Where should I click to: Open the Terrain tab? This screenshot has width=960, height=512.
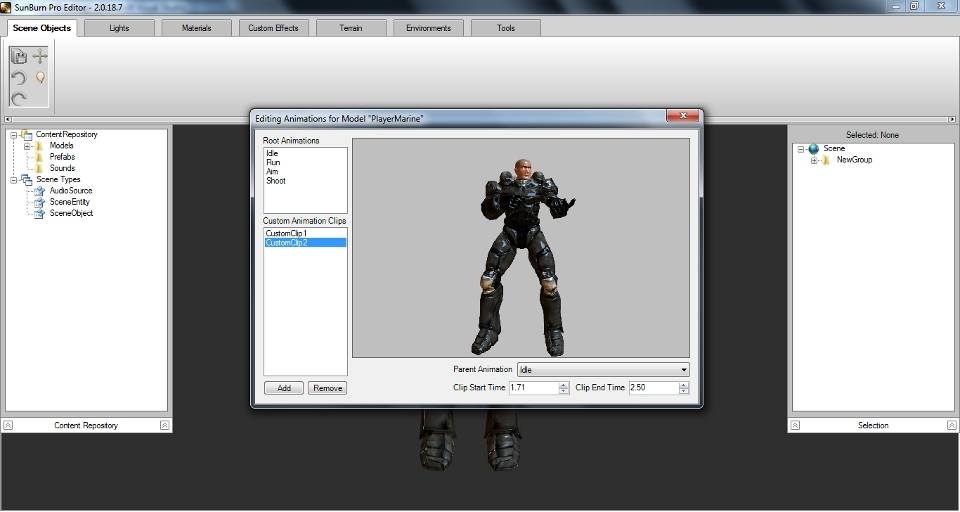[351, 28]
